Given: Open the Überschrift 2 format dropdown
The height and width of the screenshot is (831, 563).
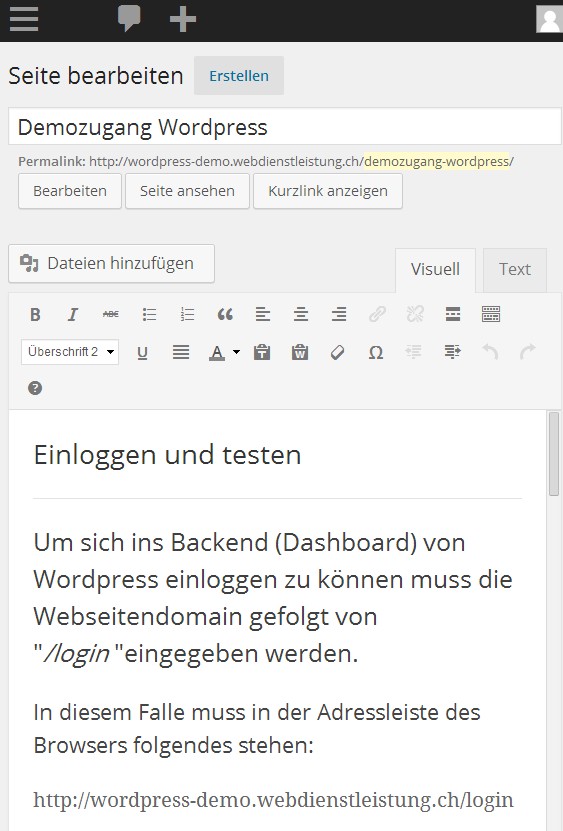Looking at the screenshot, I should point(70,352).
